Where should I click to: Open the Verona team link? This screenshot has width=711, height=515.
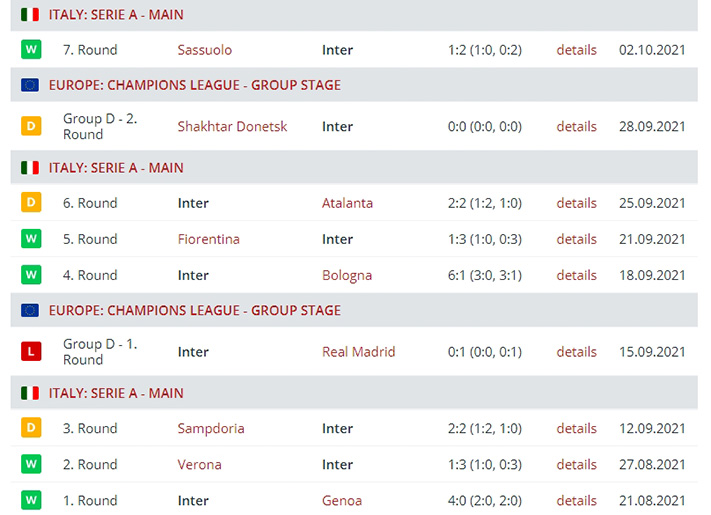[x=200, y=464]
